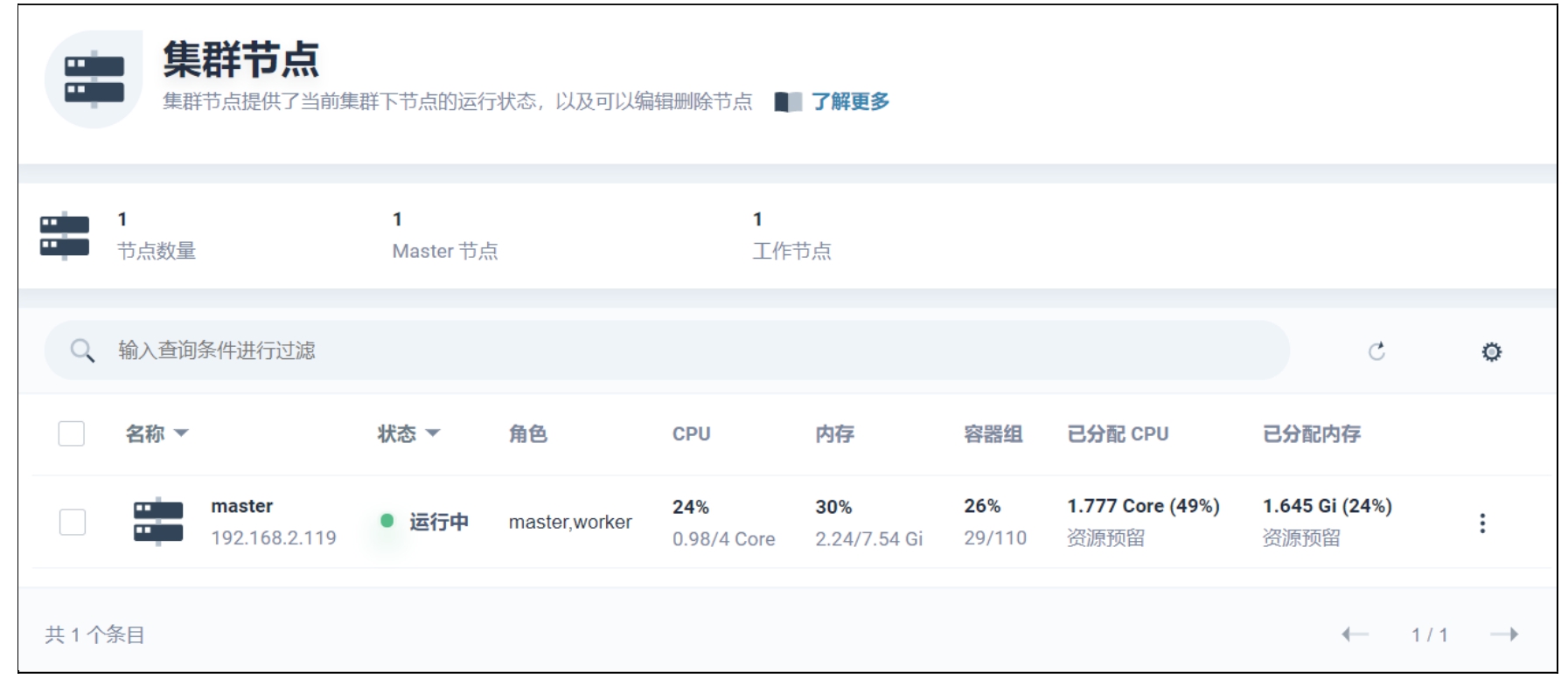Go to previous page arrow

pos(1355,634)
